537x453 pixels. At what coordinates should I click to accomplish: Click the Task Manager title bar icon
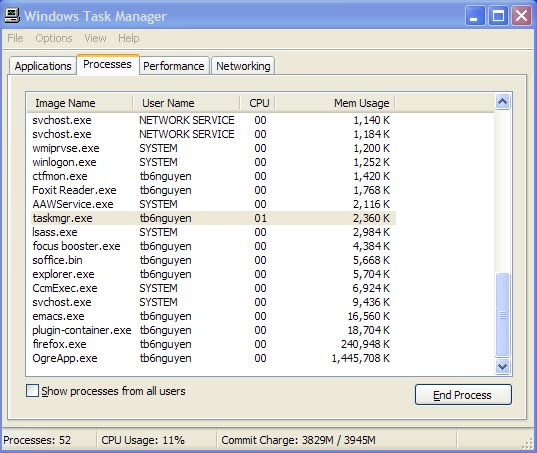(12, 16)
